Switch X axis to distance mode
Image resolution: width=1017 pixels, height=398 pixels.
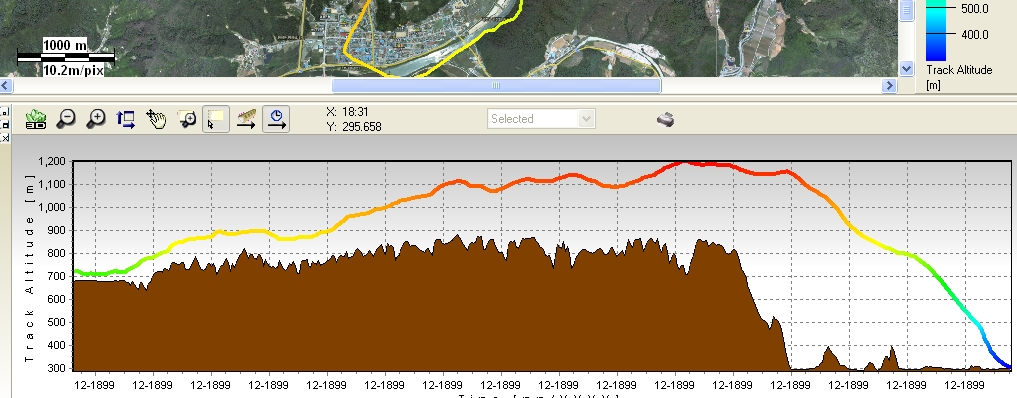pyautogui.click(x=246, y=119)
